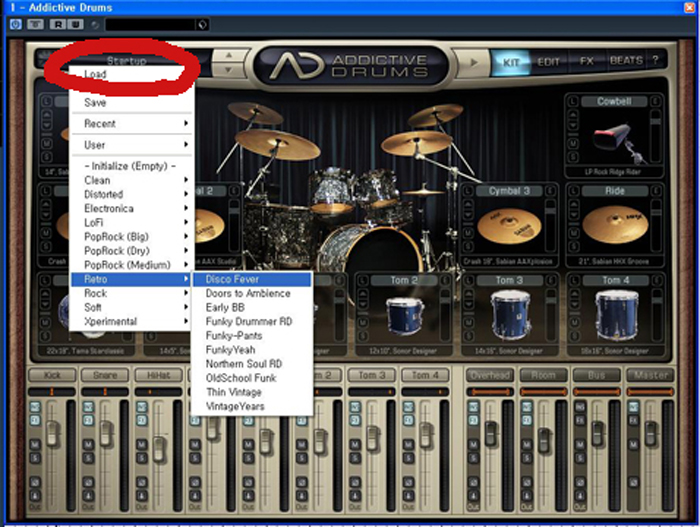Click the Master channel FX icon
700x527 pixels.
[x=633, y=420]
